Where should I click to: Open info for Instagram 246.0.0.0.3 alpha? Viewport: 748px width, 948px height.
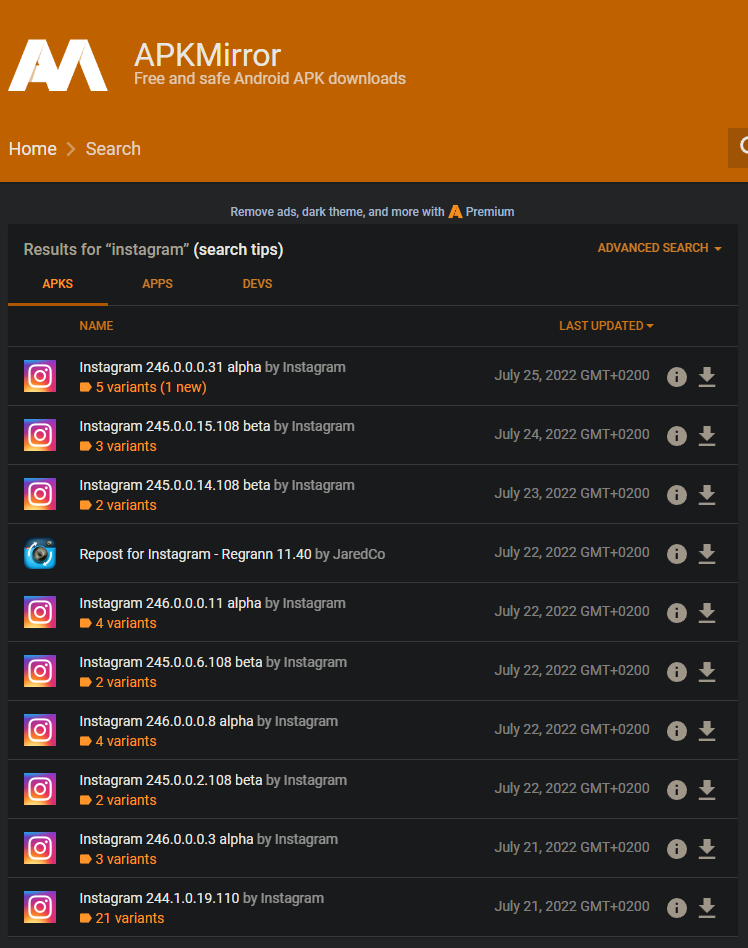(677, 848)
